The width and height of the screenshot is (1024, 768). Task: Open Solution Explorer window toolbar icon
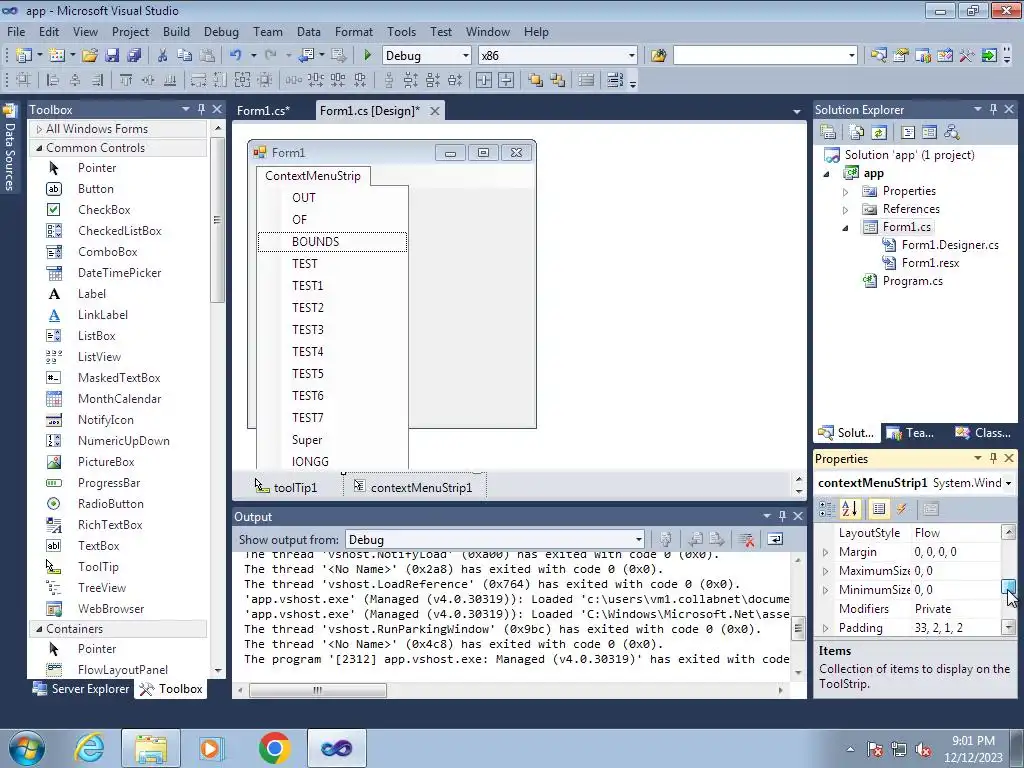pyautogui.click(x=879, y=56)
